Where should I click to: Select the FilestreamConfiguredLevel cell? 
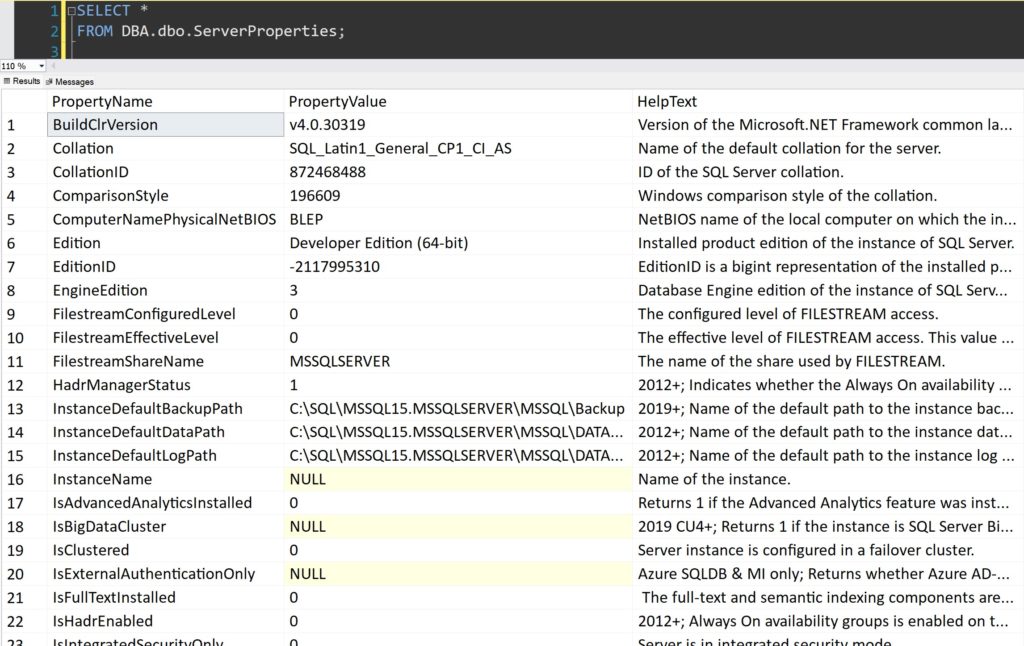166,314
